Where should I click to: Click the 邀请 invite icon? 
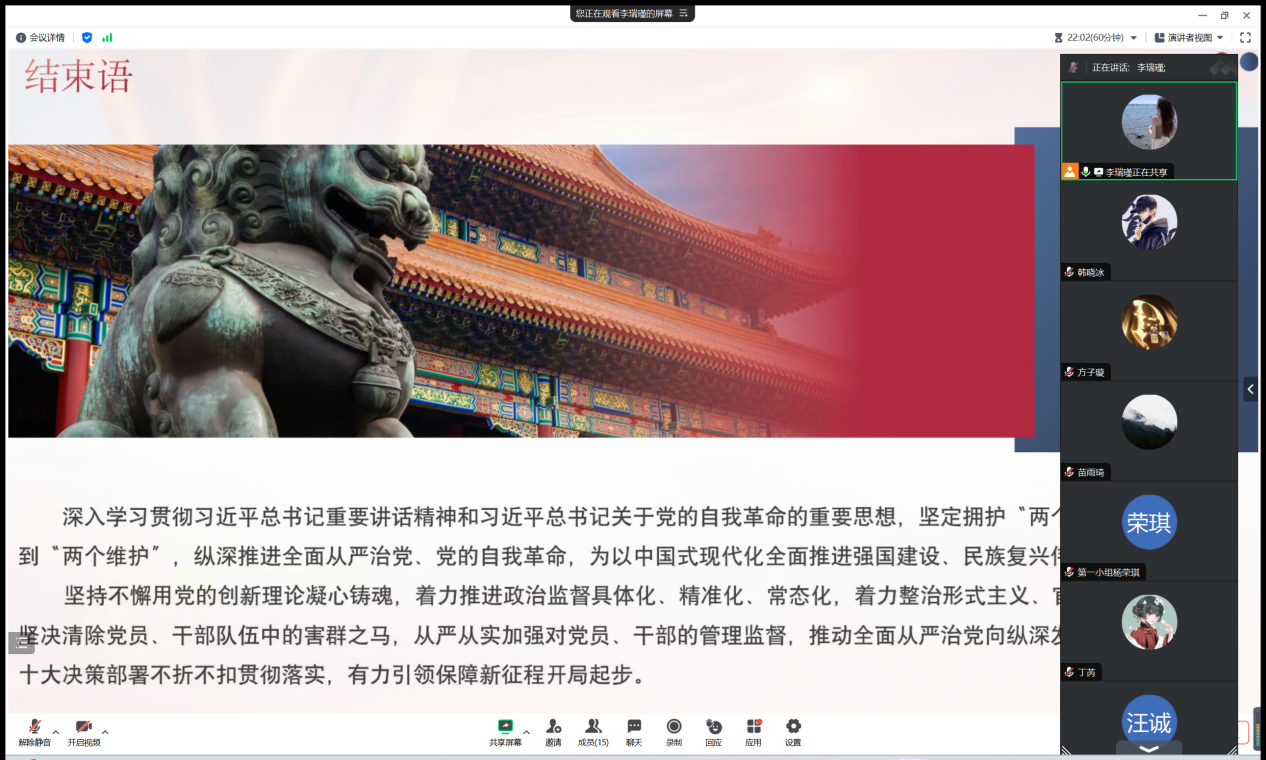click(553, 731)
